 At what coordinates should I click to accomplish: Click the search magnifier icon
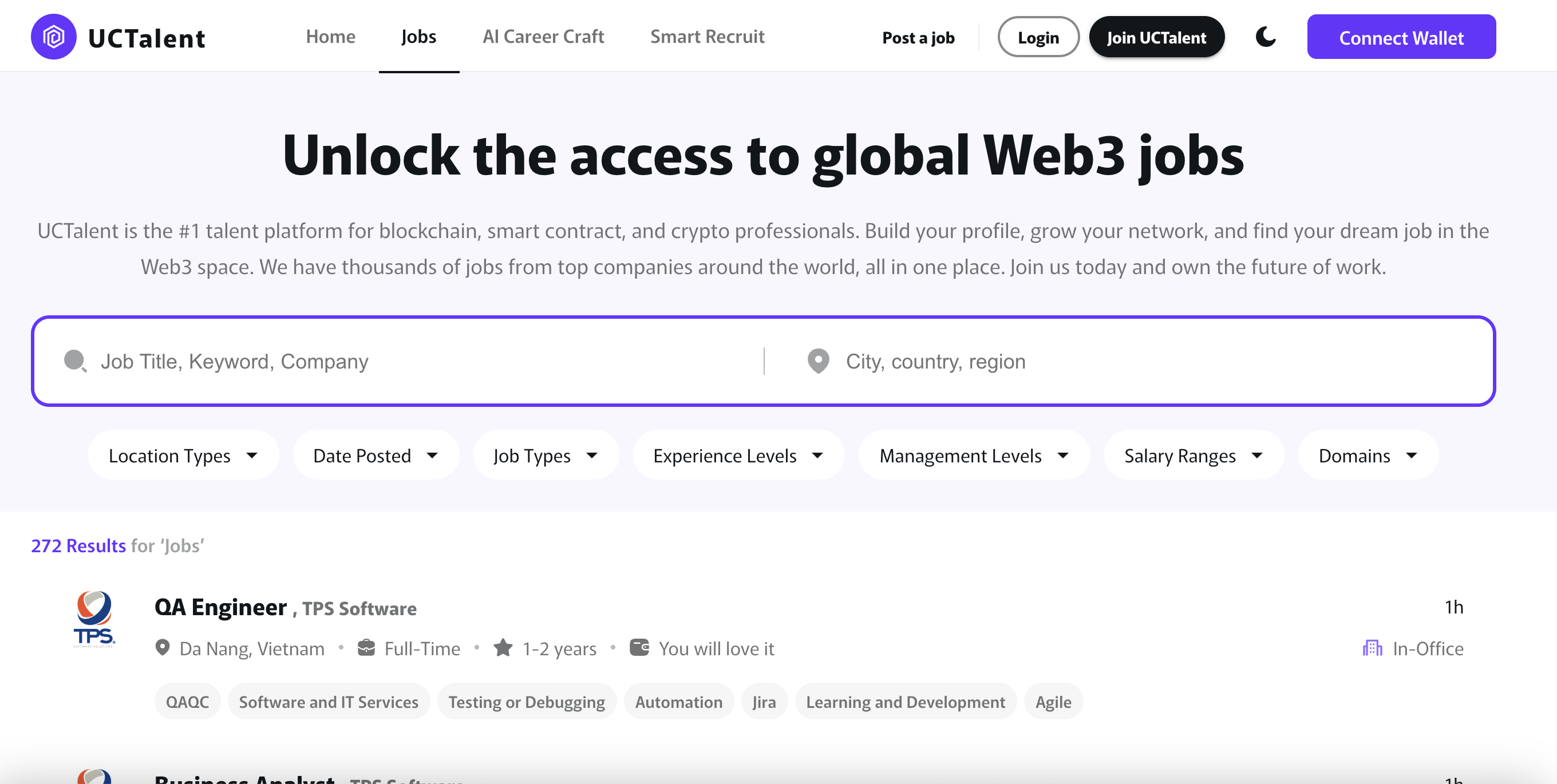pos(76,361)
